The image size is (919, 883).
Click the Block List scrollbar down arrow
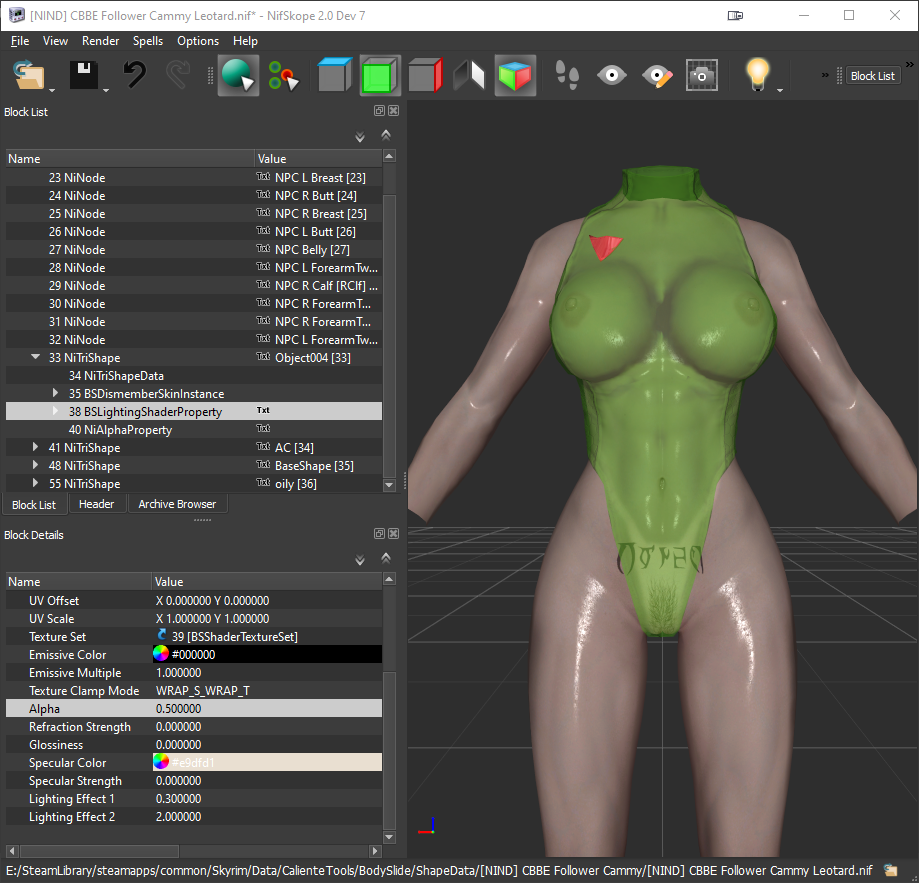tap(389, 485)
